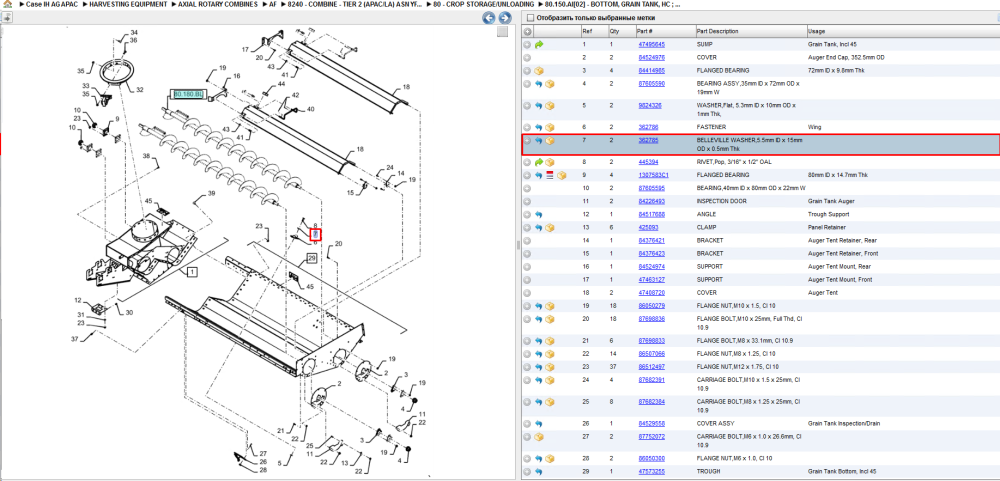Image resolution: width=1000 pixels, height=481 pixels.
Task: Sort by Usage column header
Action: pos(903,31)
